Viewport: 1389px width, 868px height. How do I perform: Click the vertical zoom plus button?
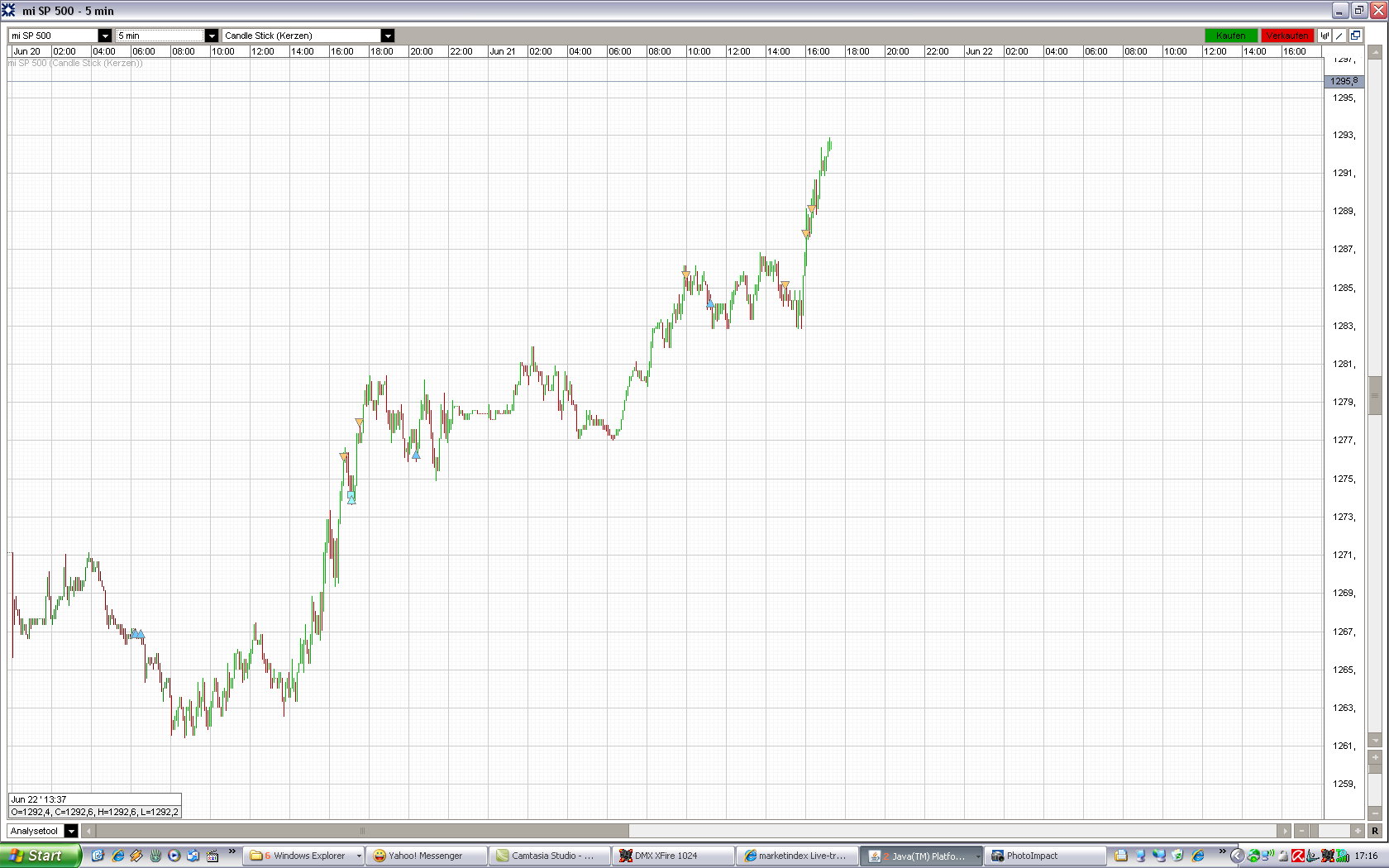tap(1376, 757)
